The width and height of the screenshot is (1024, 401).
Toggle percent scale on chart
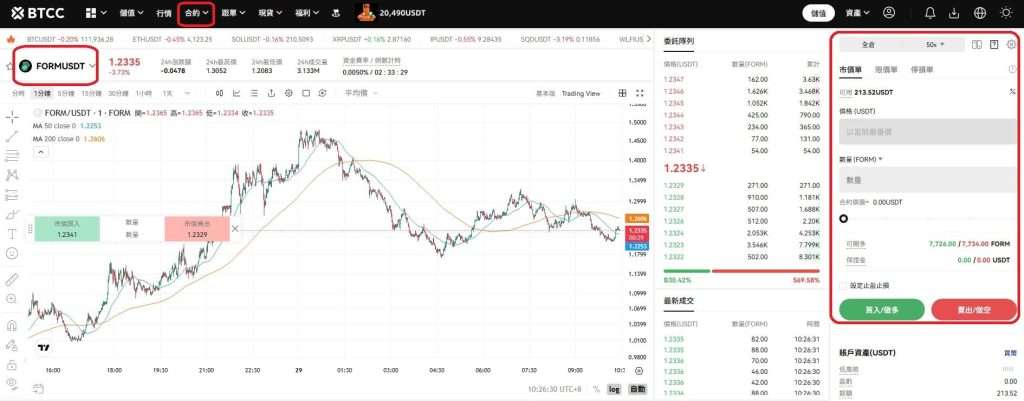click(x=596, y=389)
